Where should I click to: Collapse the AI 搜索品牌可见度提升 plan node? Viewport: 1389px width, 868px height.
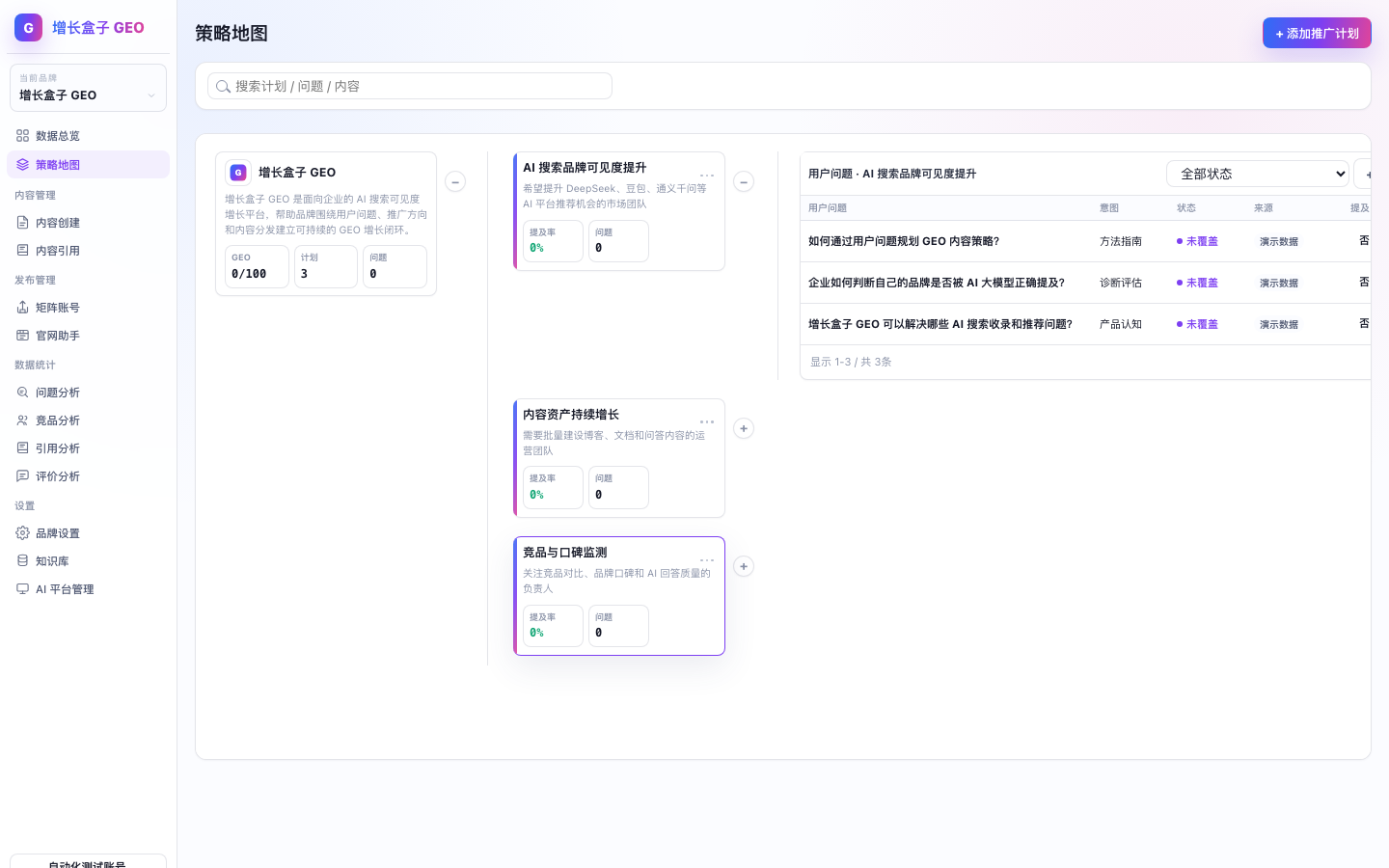pyautogui.click(x=744, y=181)
